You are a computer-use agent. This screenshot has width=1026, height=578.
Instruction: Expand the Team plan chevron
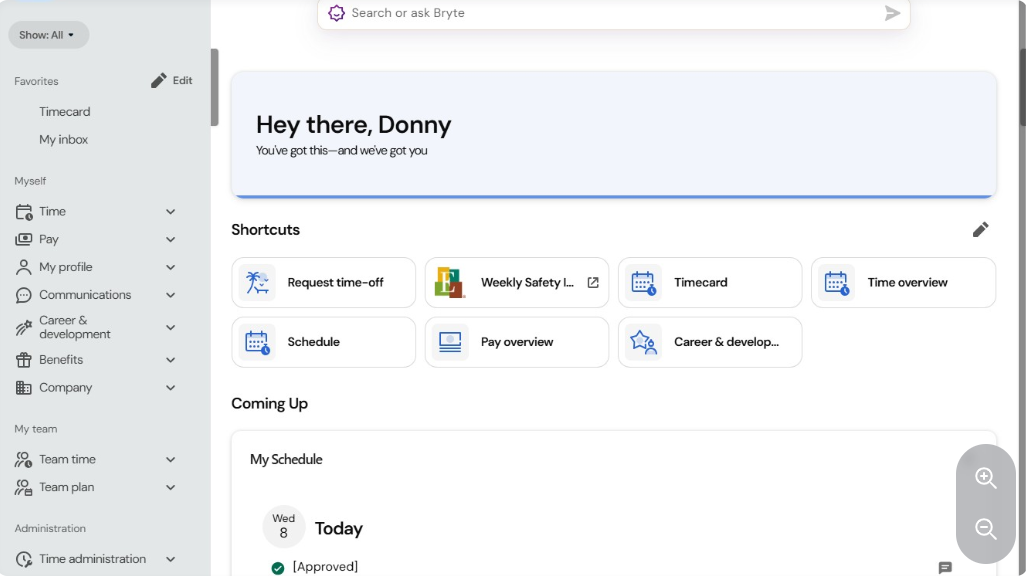(170, 488)
